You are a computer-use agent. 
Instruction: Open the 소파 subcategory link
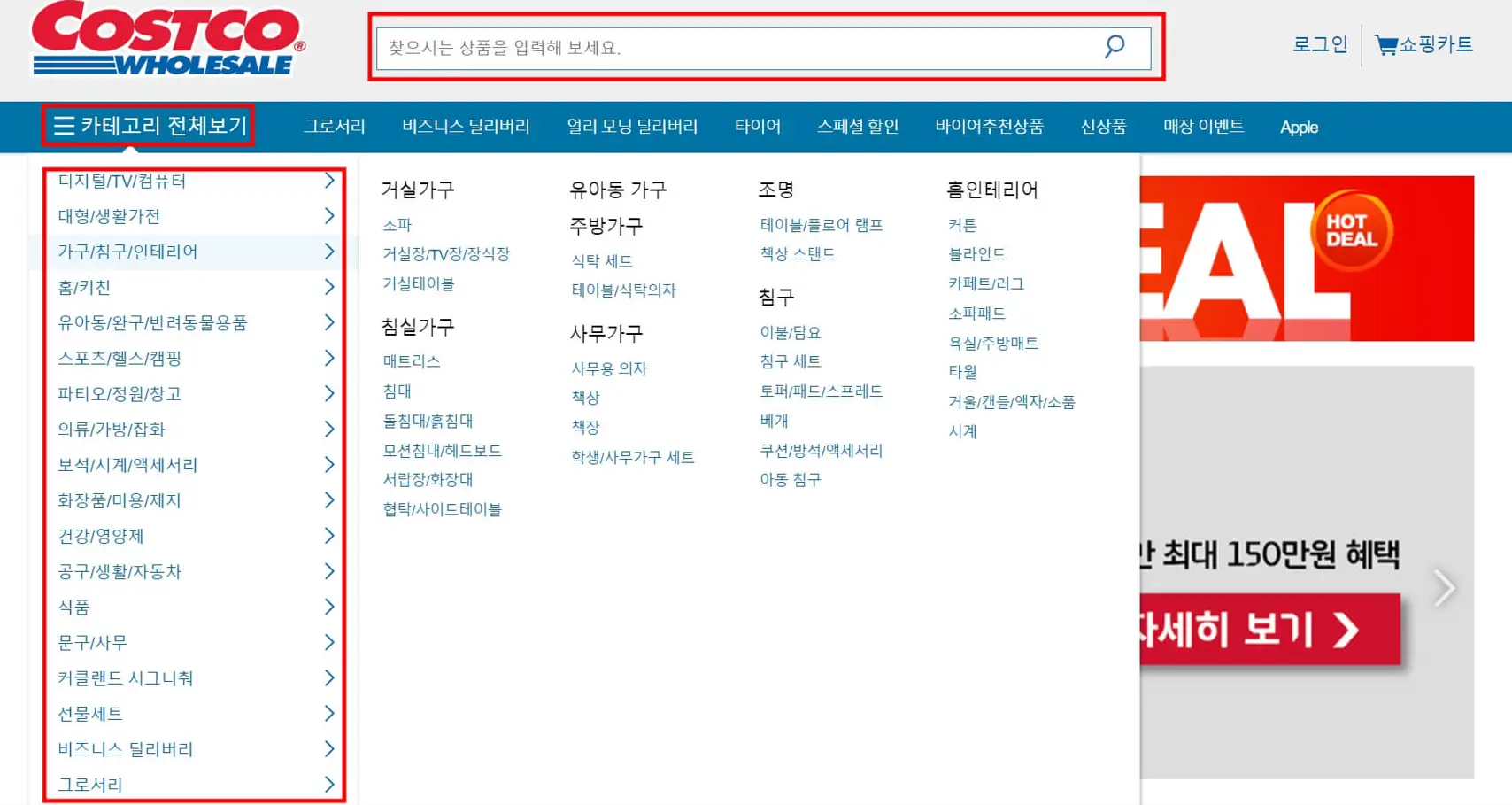[x=395, y=224]
